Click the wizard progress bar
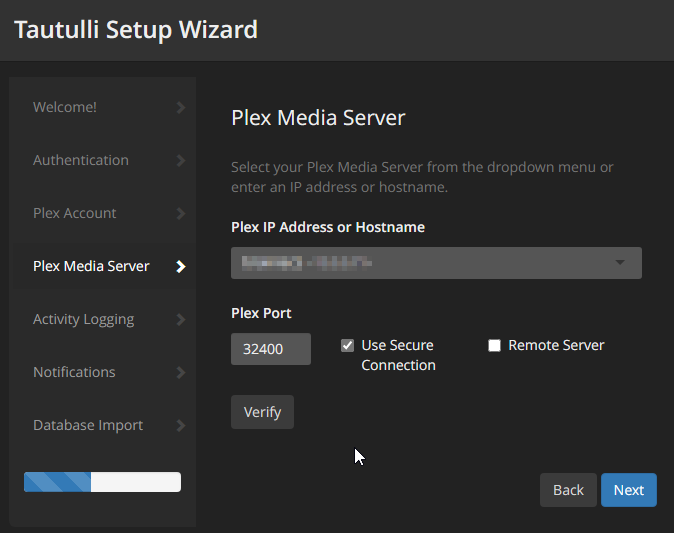This screenshot has width=674, height=533. (x=102, y=482)
